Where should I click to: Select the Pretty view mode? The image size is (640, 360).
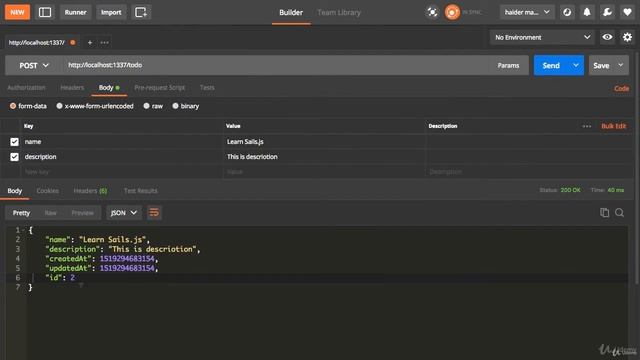[x=21, y=213]
